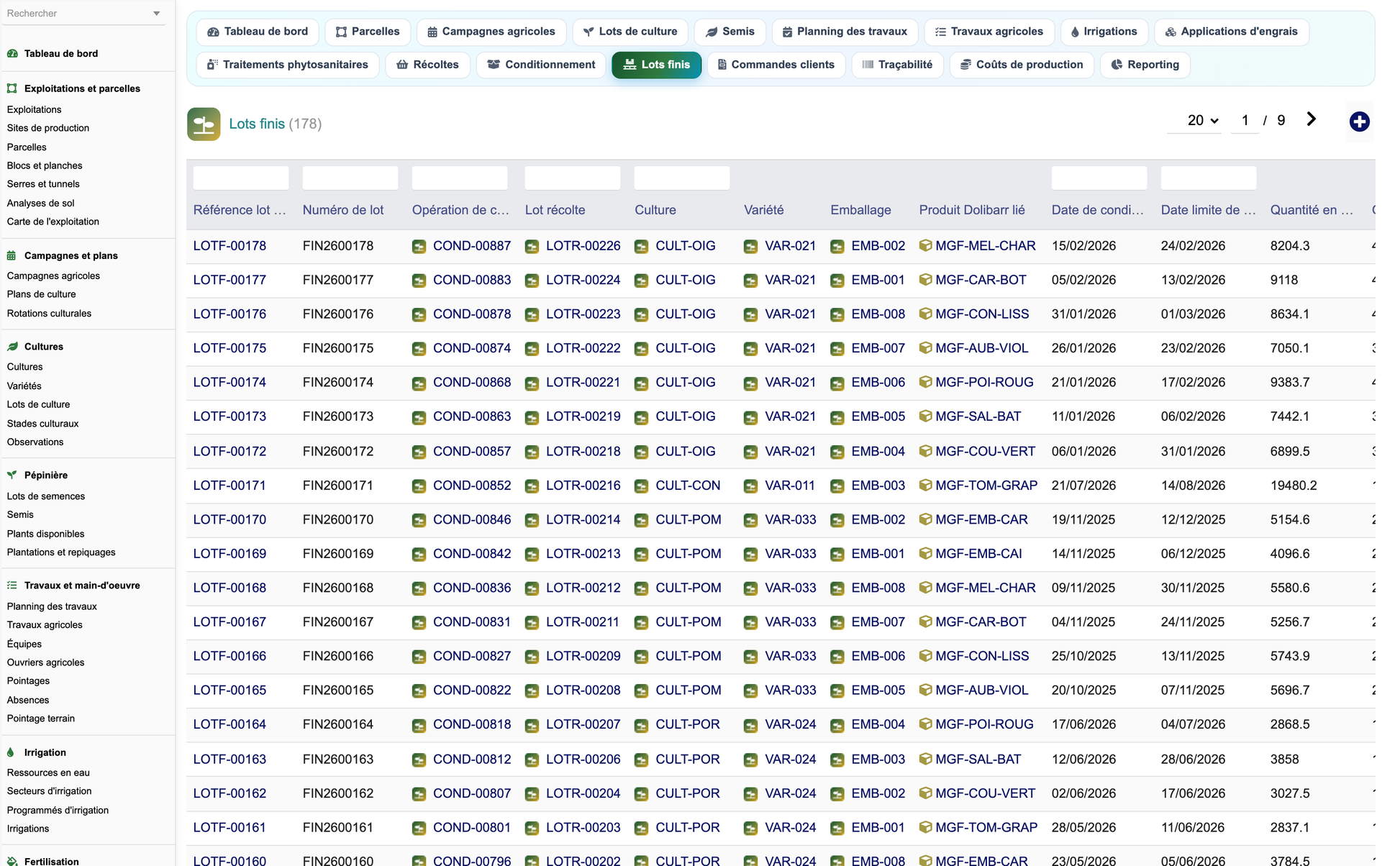This screenshot has width=1400, height=866.
Task: Open lot LOTF-00178 link
Action: (x=229, y=246)
